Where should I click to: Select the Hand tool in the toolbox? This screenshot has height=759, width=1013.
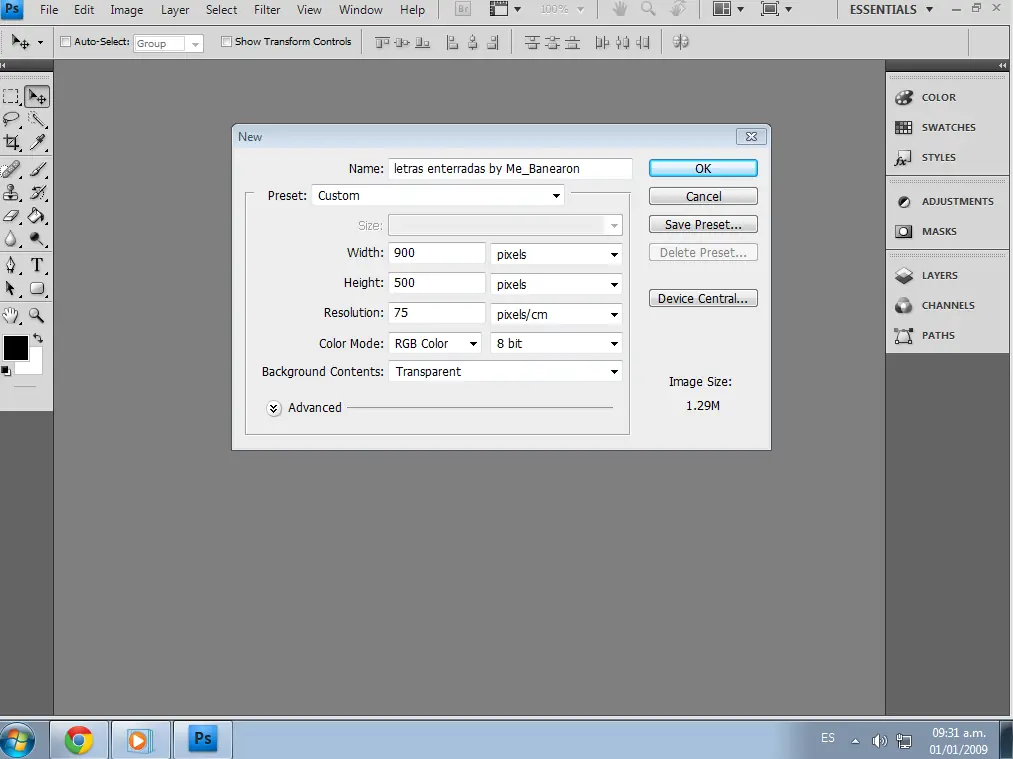tap(11, 316)
